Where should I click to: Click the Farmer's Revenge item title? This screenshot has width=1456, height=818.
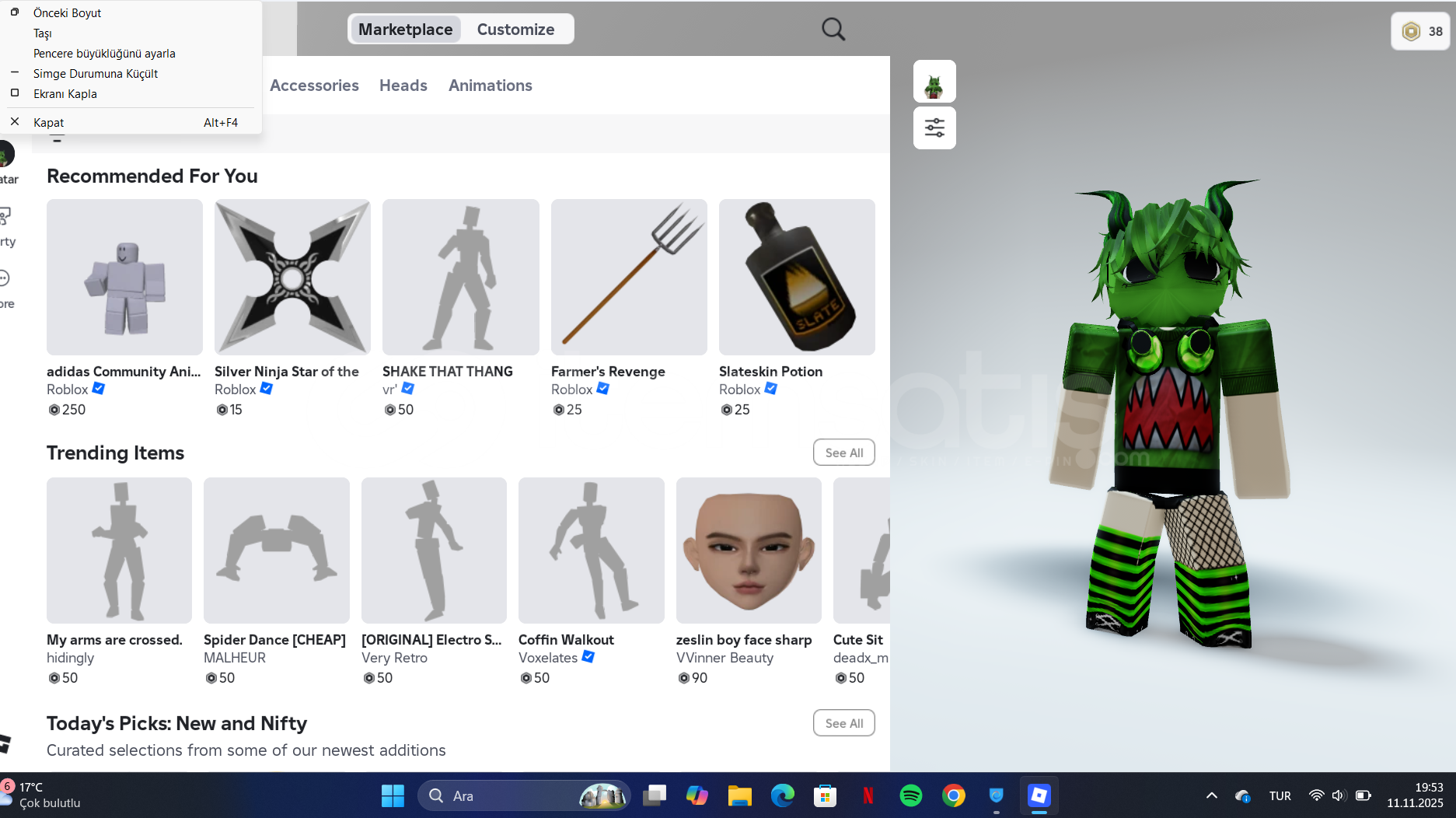click(x=608, y=372)
